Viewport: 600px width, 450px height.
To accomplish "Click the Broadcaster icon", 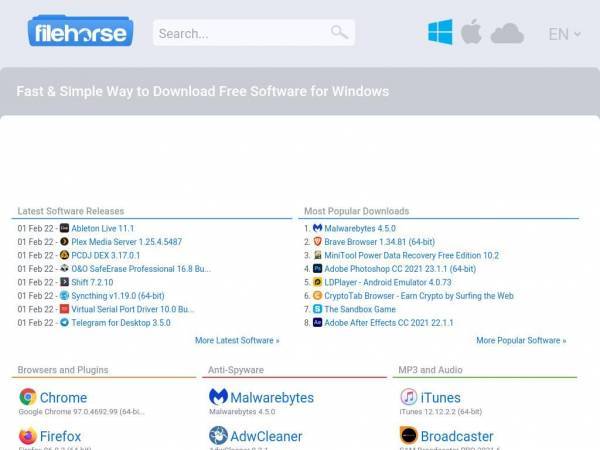I will point(409,435).
